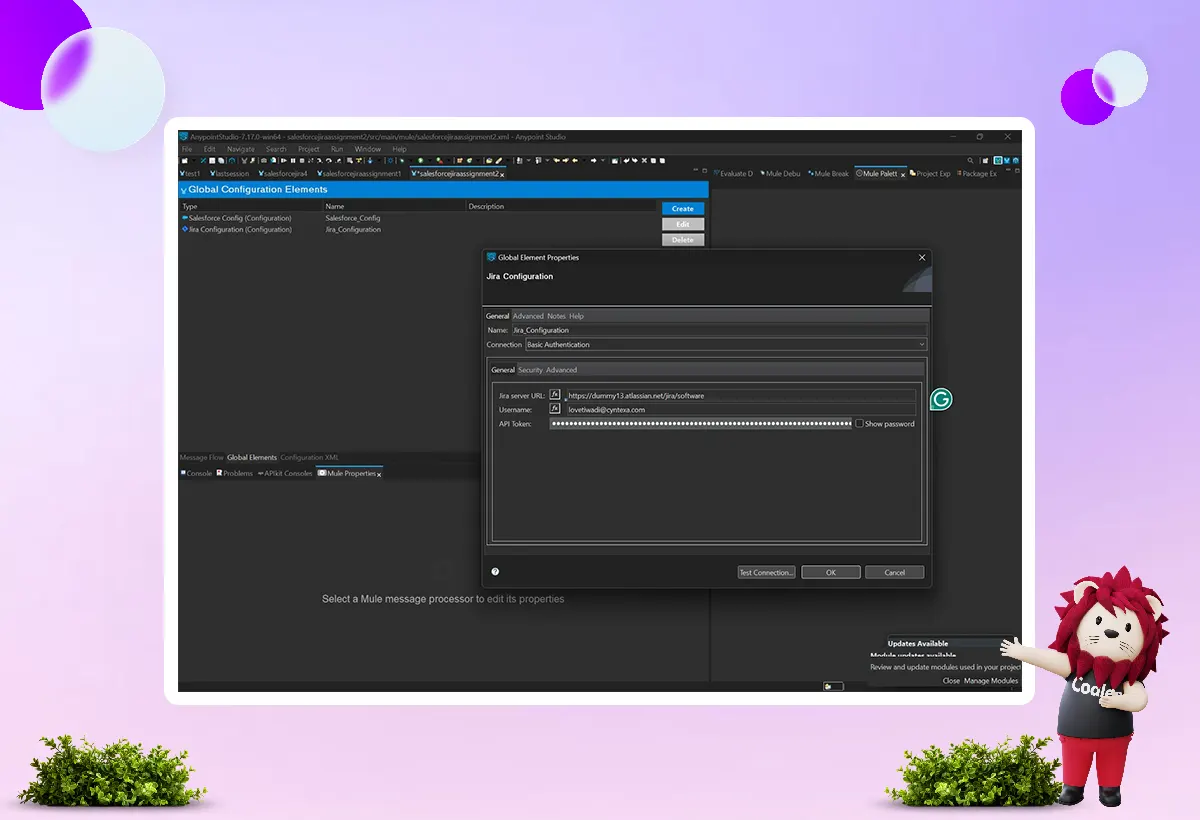Click the Delete button
This screenshot has height=820, width=1200.
click(x=683, y=240)
